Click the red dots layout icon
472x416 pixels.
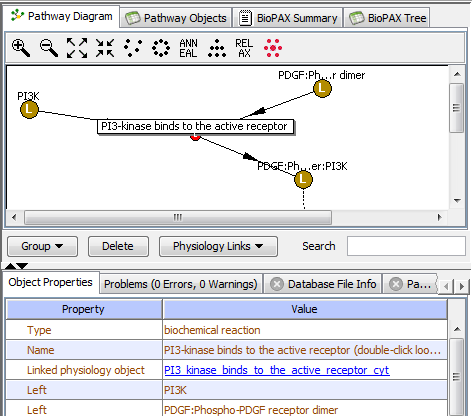coord(273,48)
